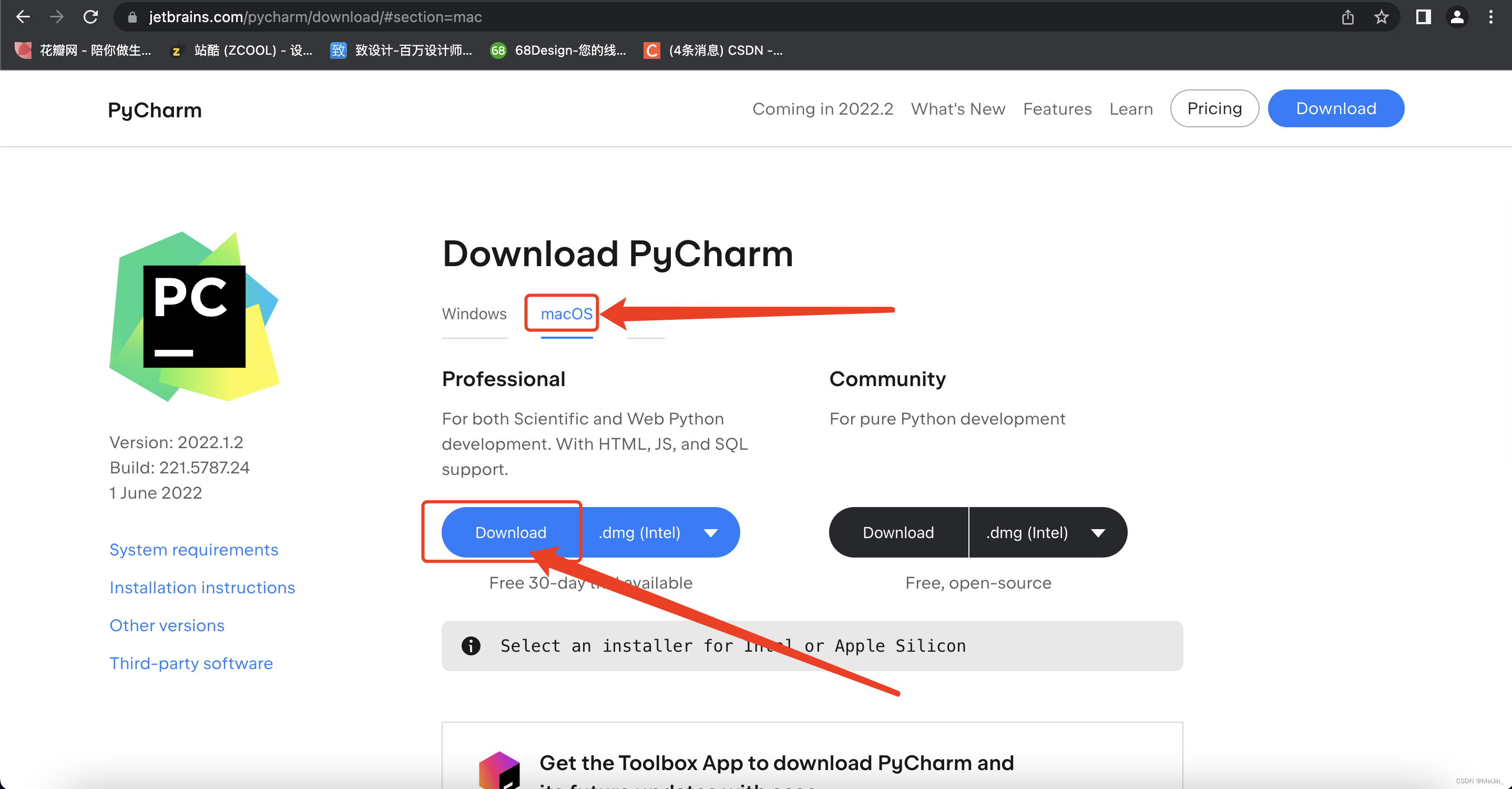The height and width of the screenshot is (789, 1512).
Task: Open the side panel icon
Action: 1423,17
